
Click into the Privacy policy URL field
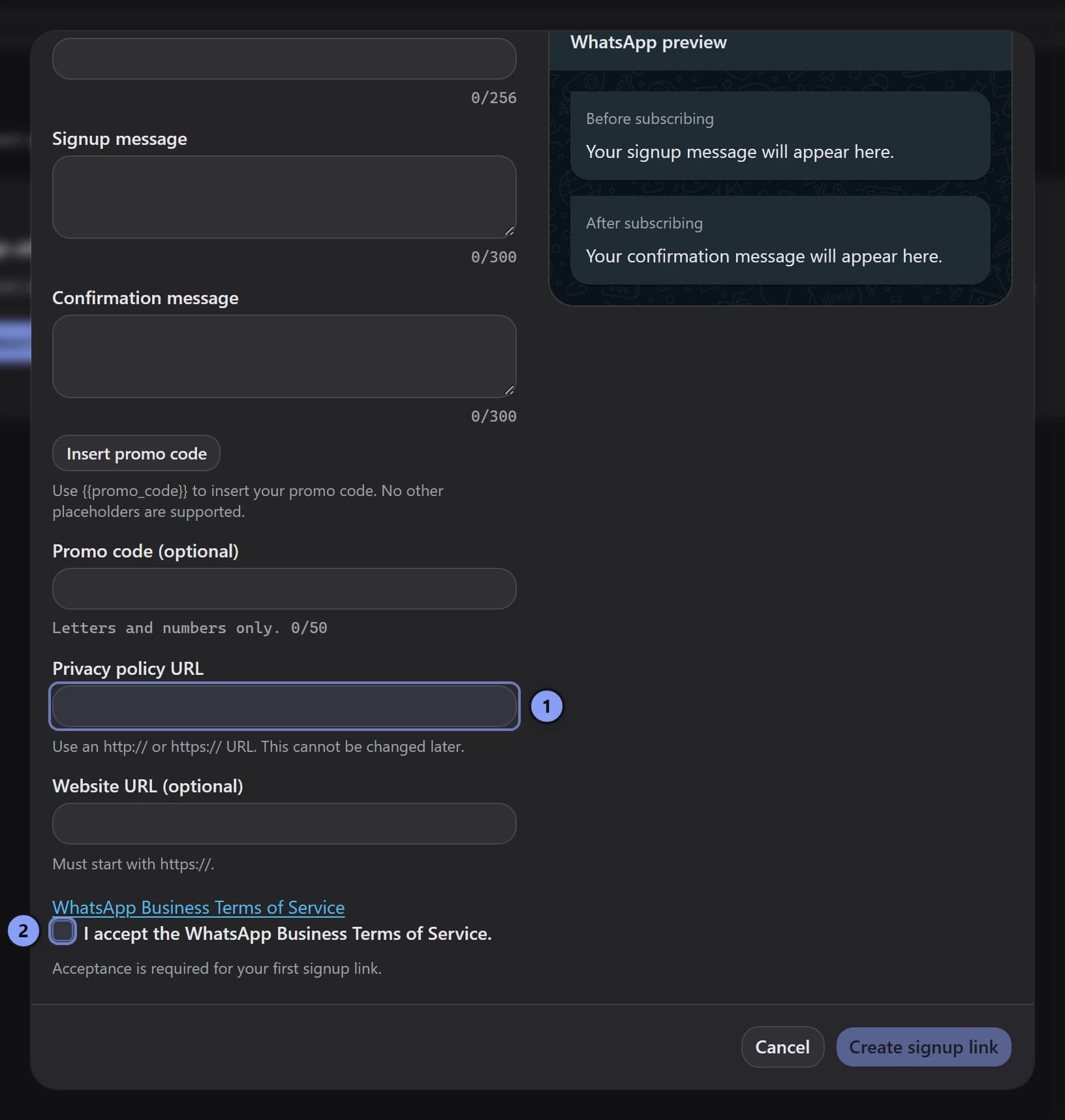click(x=284, y=706)
